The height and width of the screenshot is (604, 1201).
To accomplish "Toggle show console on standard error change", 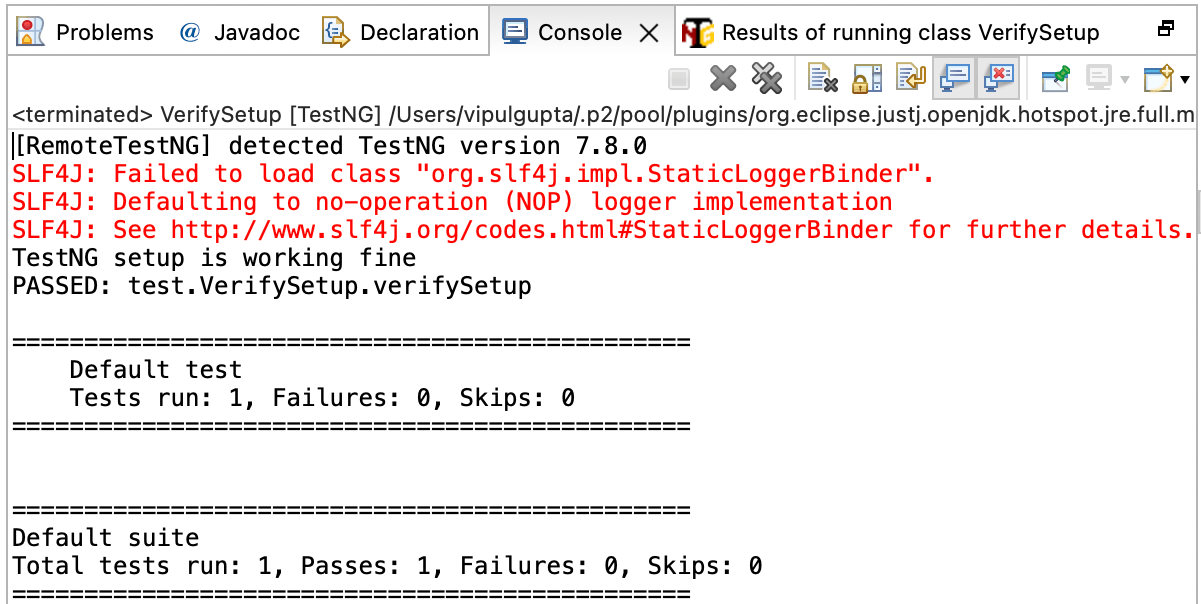I will (x=999, y=78).
